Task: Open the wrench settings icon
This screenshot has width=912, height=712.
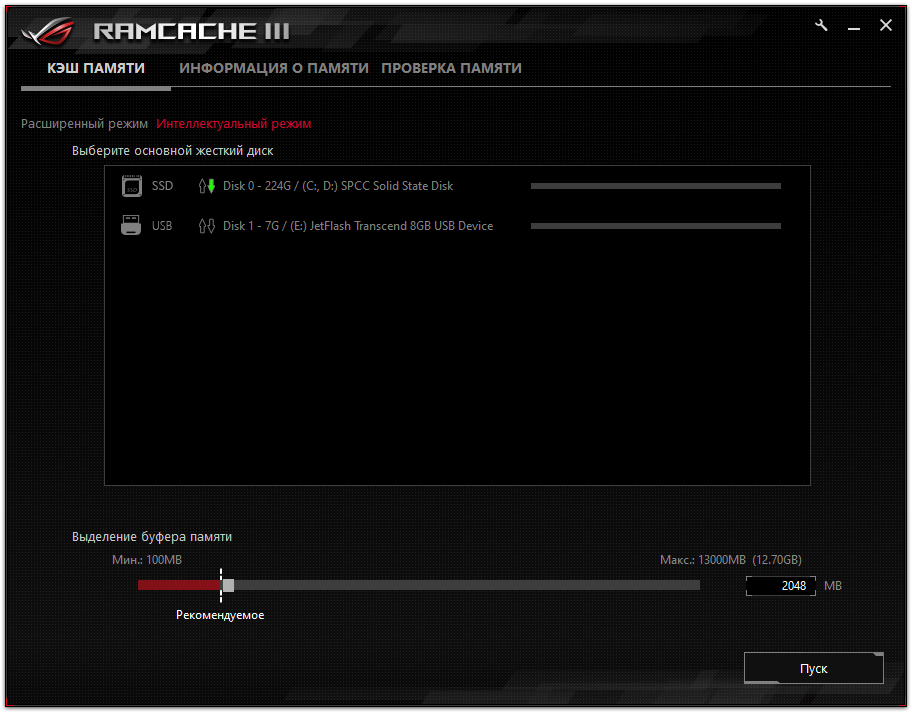Action: pyautogui.click(x=821, y=25)
